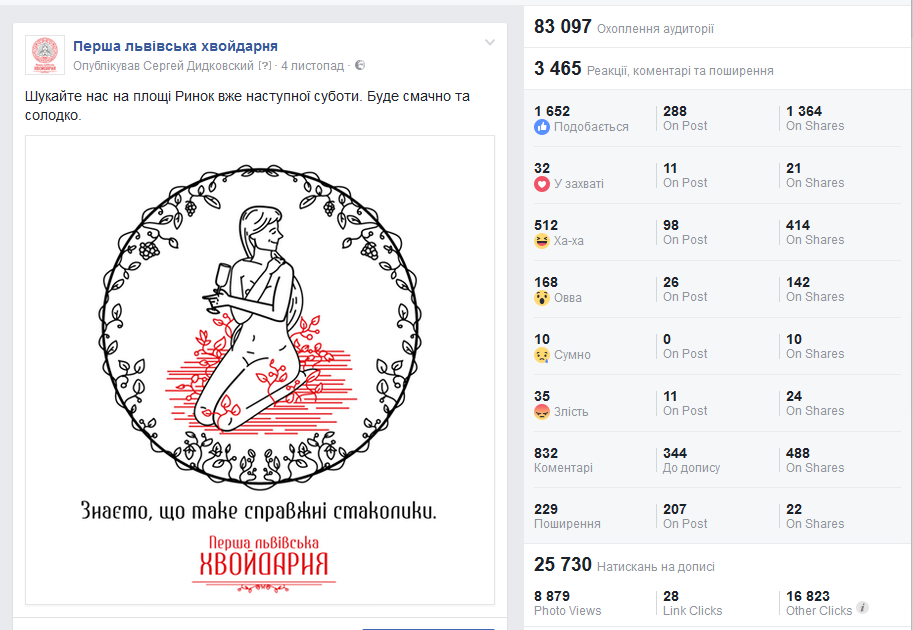Viewport: 913px width, 630px height.
Task: Click the red heart У захваті icon
Action: tap(542, 184)
